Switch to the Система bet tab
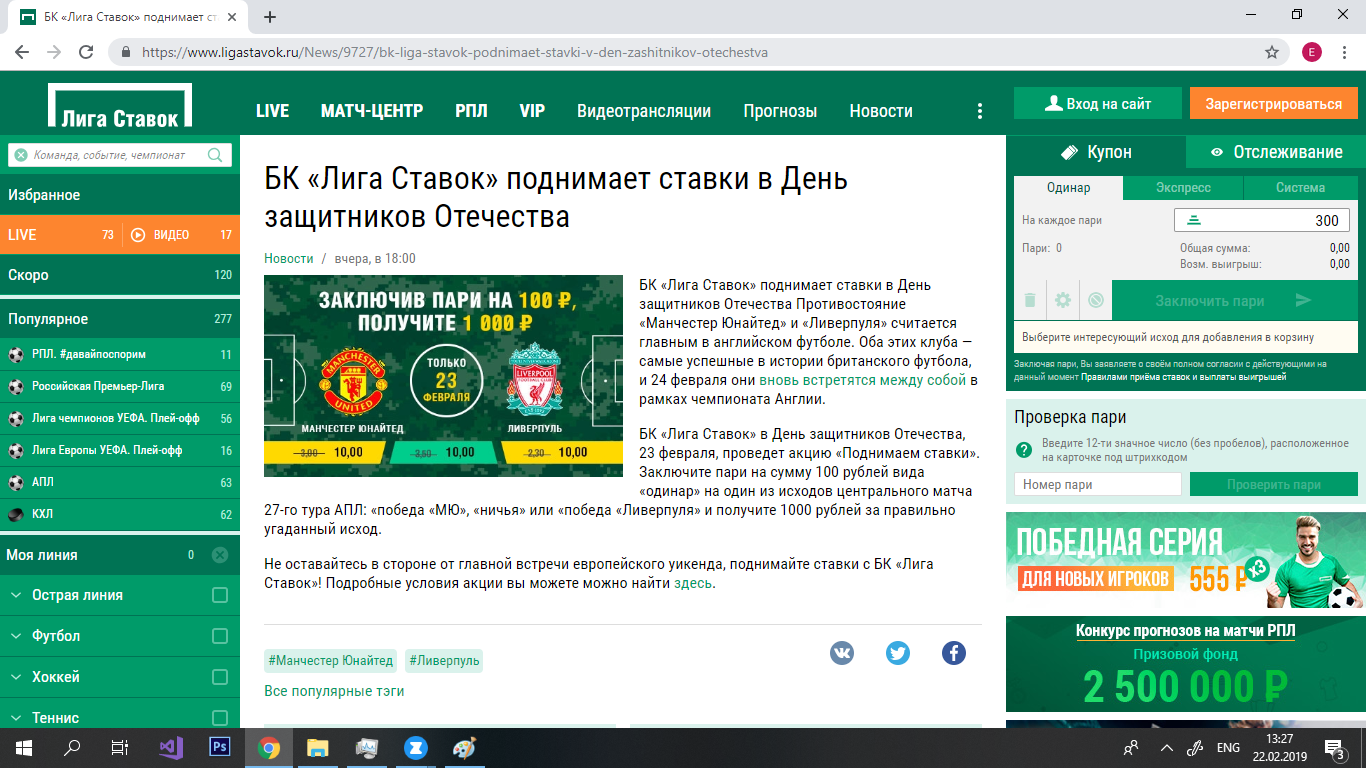 [x=1300, y=188]
